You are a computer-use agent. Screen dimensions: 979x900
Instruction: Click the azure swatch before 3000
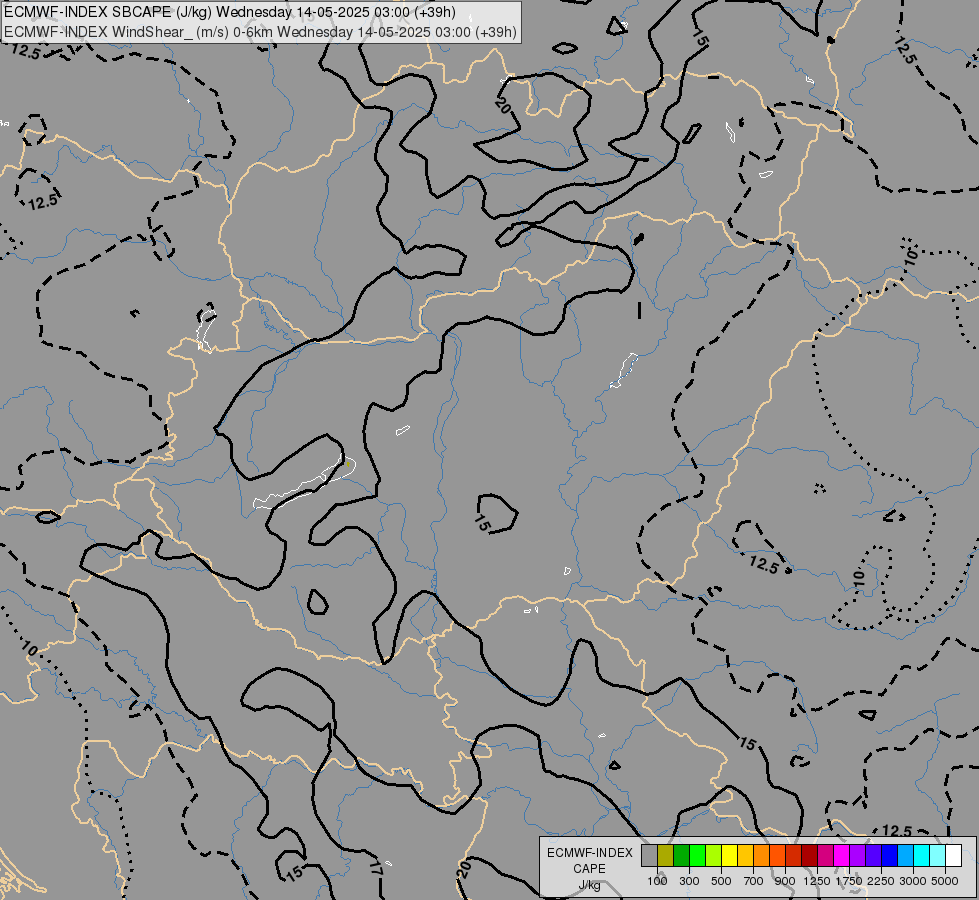(x=905, y=856)
